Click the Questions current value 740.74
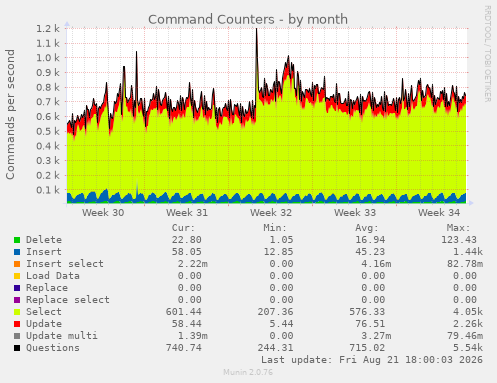The height and width of the screenshot is (383, 497). point(184,348)
